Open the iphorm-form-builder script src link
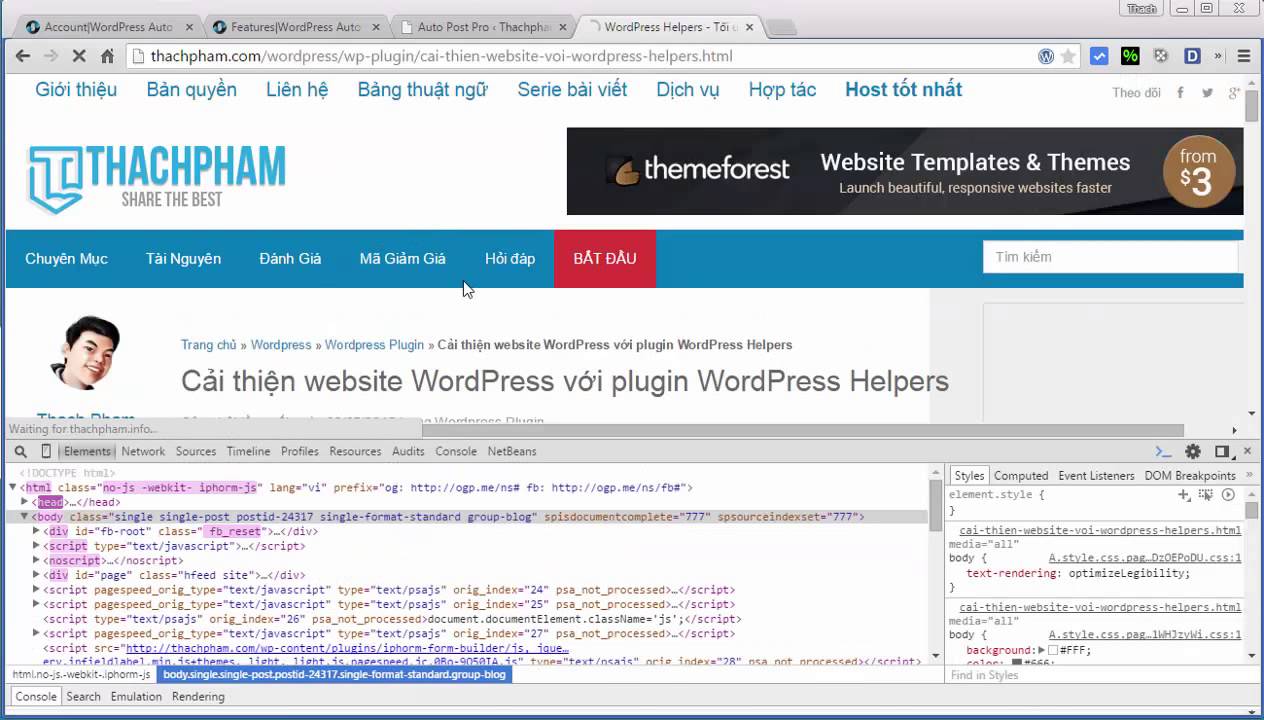 point(347,648)
